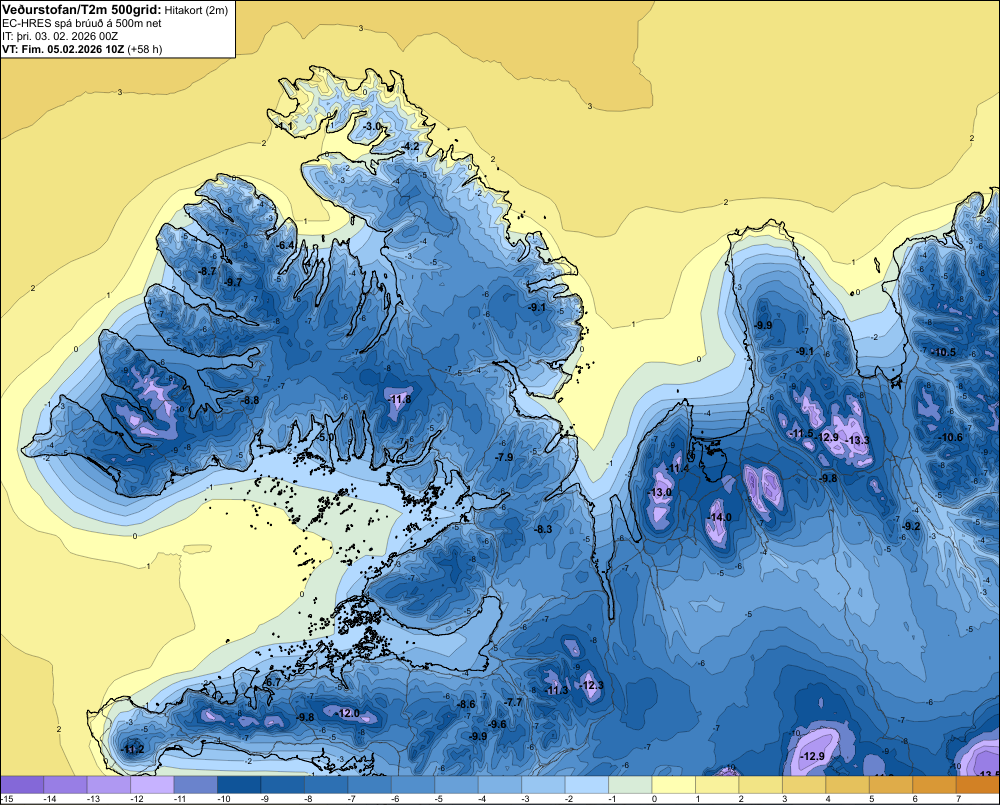This screenshot has height=805, width=1000.
Task: Click the -8.8 temperature label
Action: coord(250,401)
